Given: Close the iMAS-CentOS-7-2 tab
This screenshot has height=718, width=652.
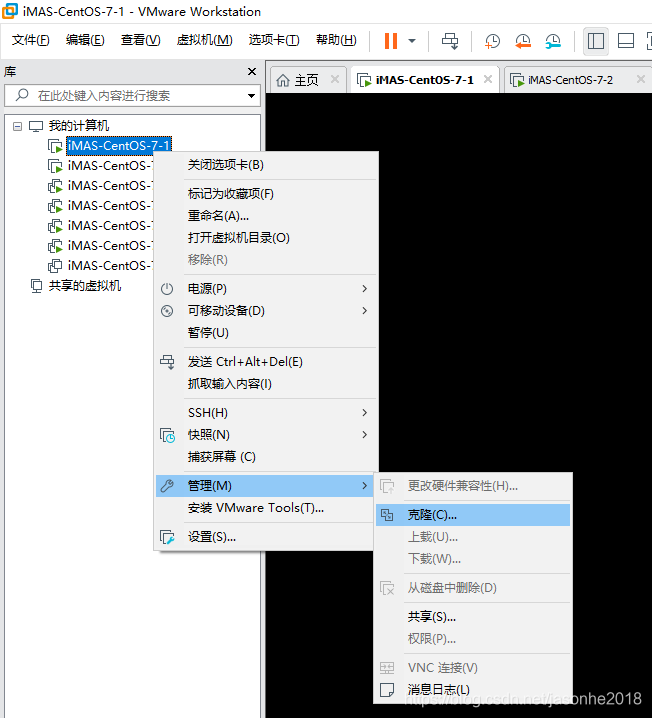Looking at the screenshot, I should tap(641, 79).
